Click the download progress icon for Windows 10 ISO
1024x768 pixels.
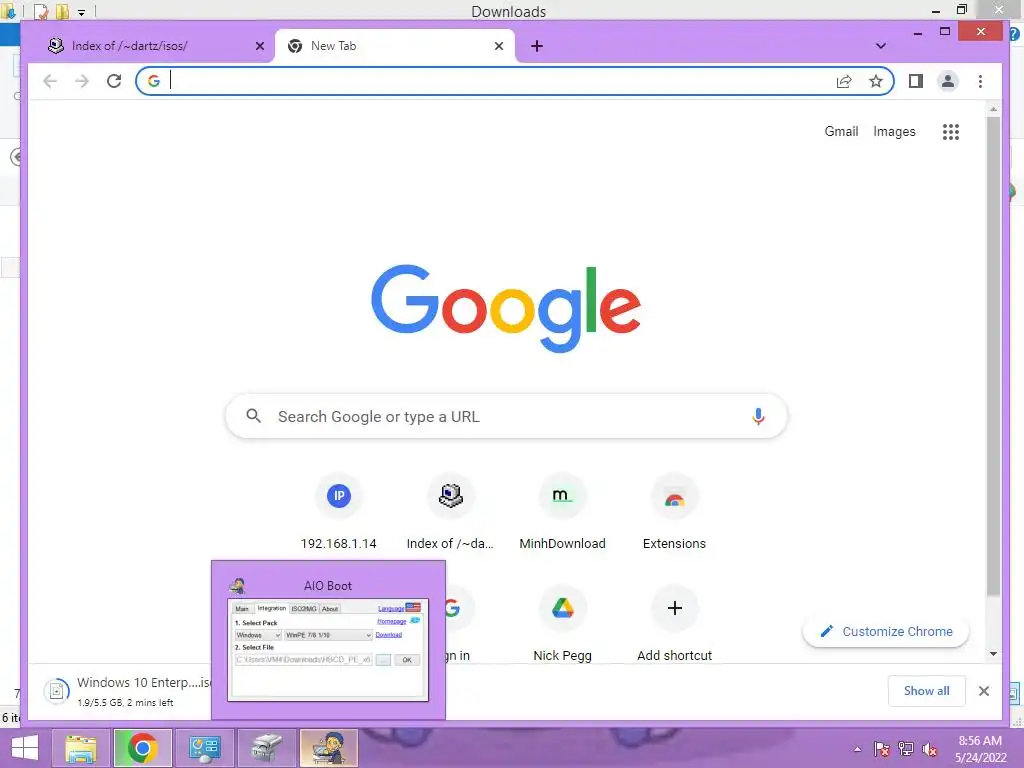tap(57, 691)
